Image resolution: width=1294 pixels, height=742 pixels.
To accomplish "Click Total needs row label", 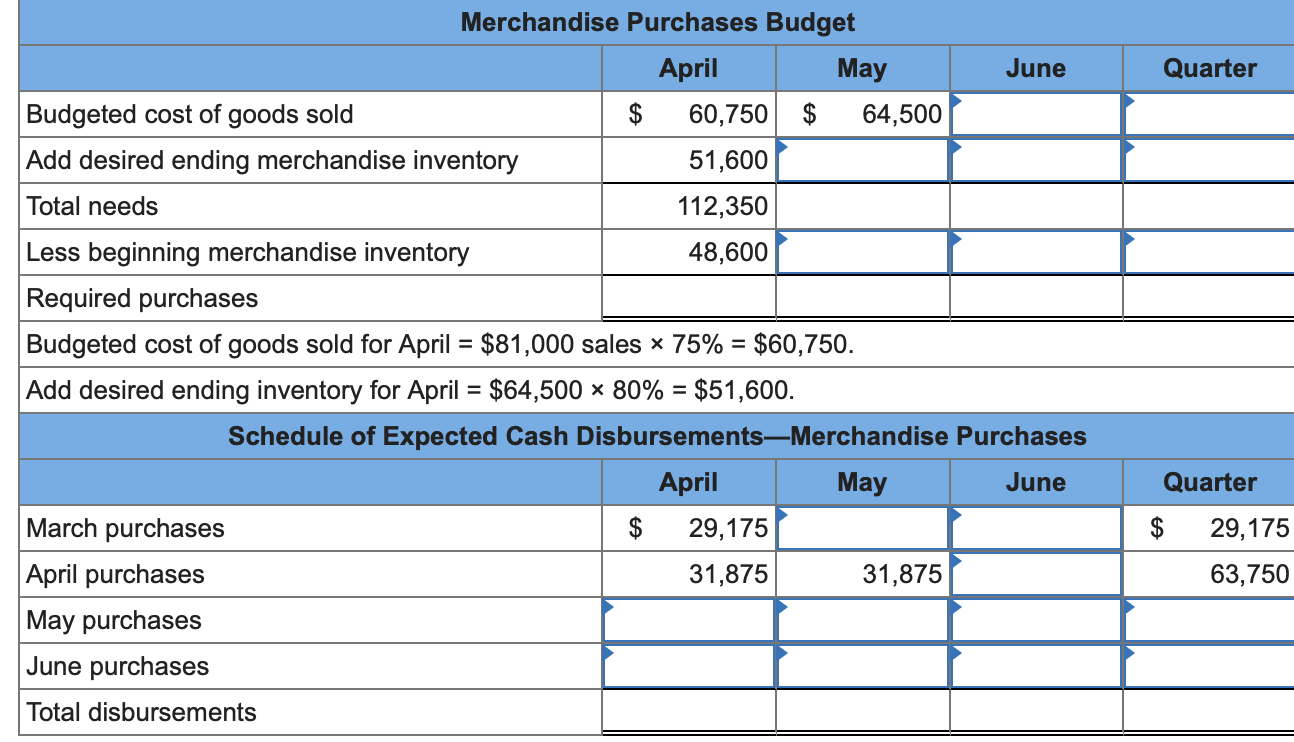I will (92, 207).
